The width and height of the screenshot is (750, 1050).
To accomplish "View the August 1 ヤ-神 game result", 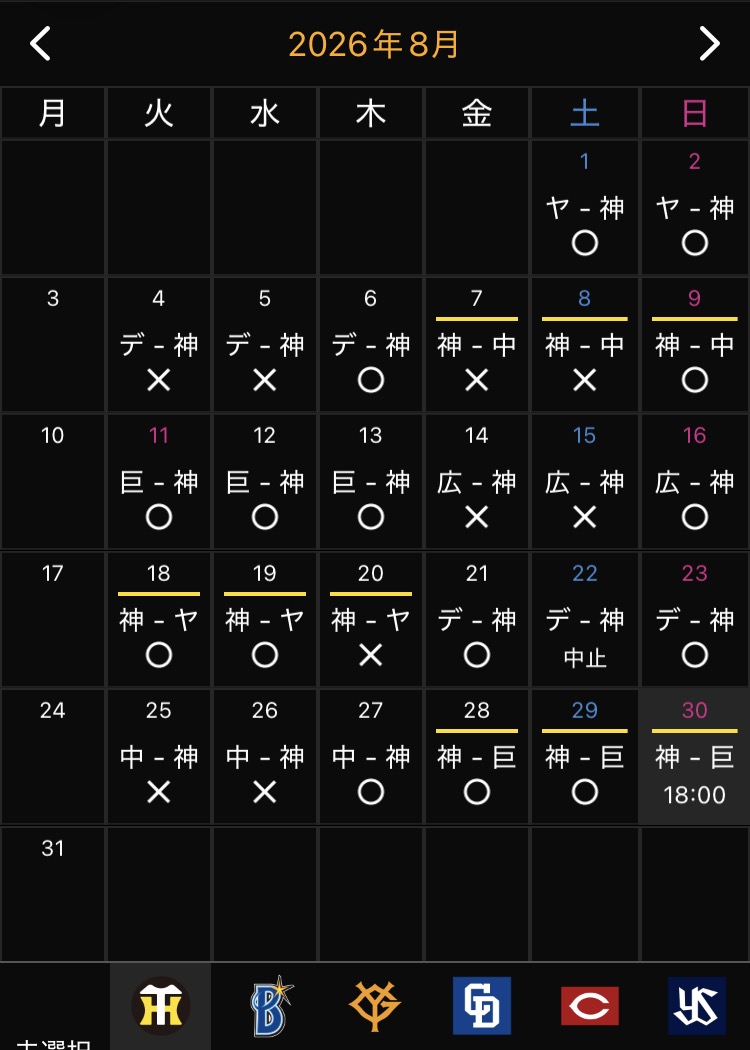I will click(585, 208).
